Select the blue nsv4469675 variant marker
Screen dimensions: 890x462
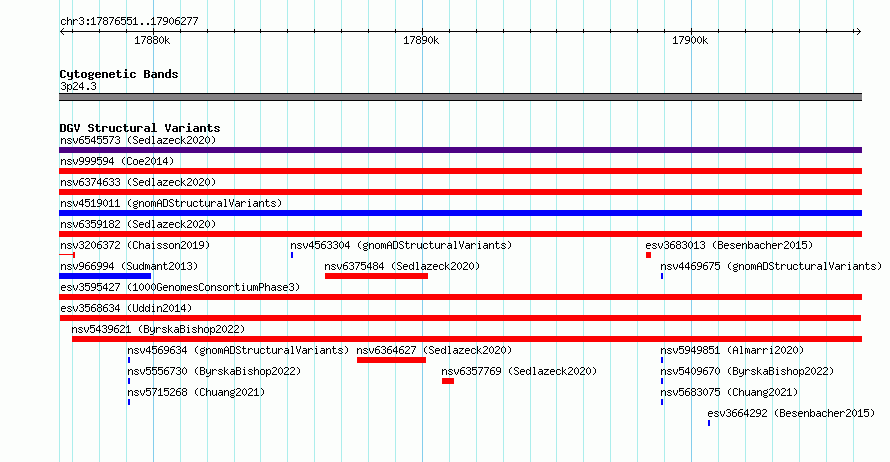point(662,276)
